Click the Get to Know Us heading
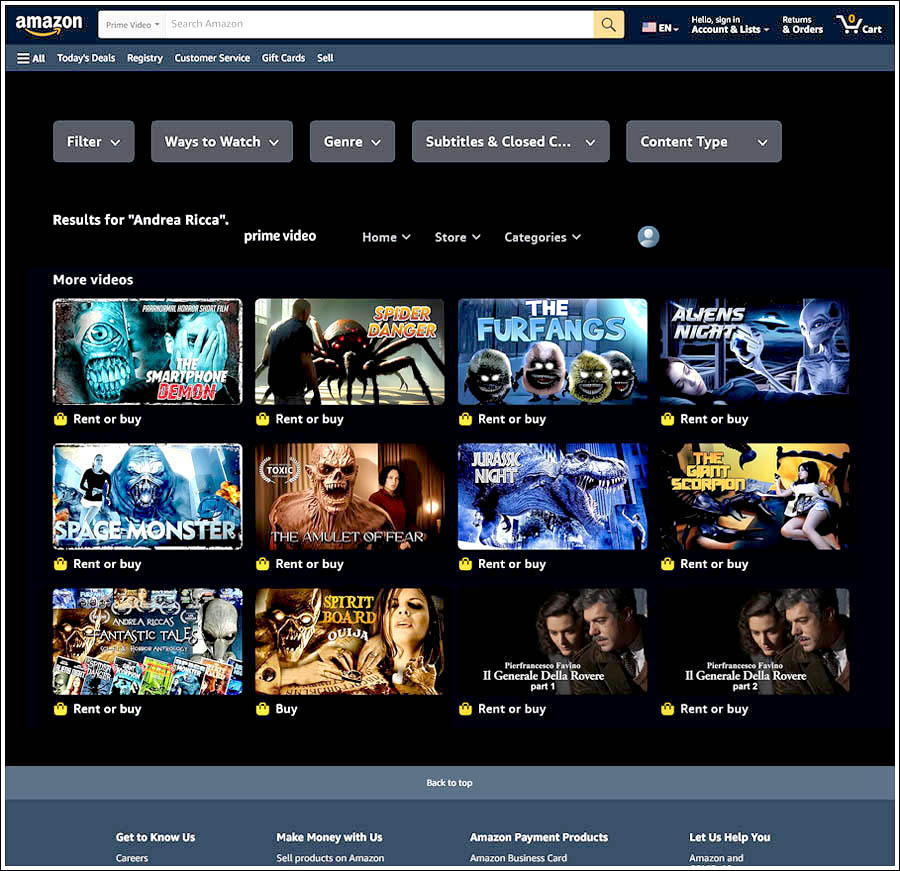 (156, 837)
